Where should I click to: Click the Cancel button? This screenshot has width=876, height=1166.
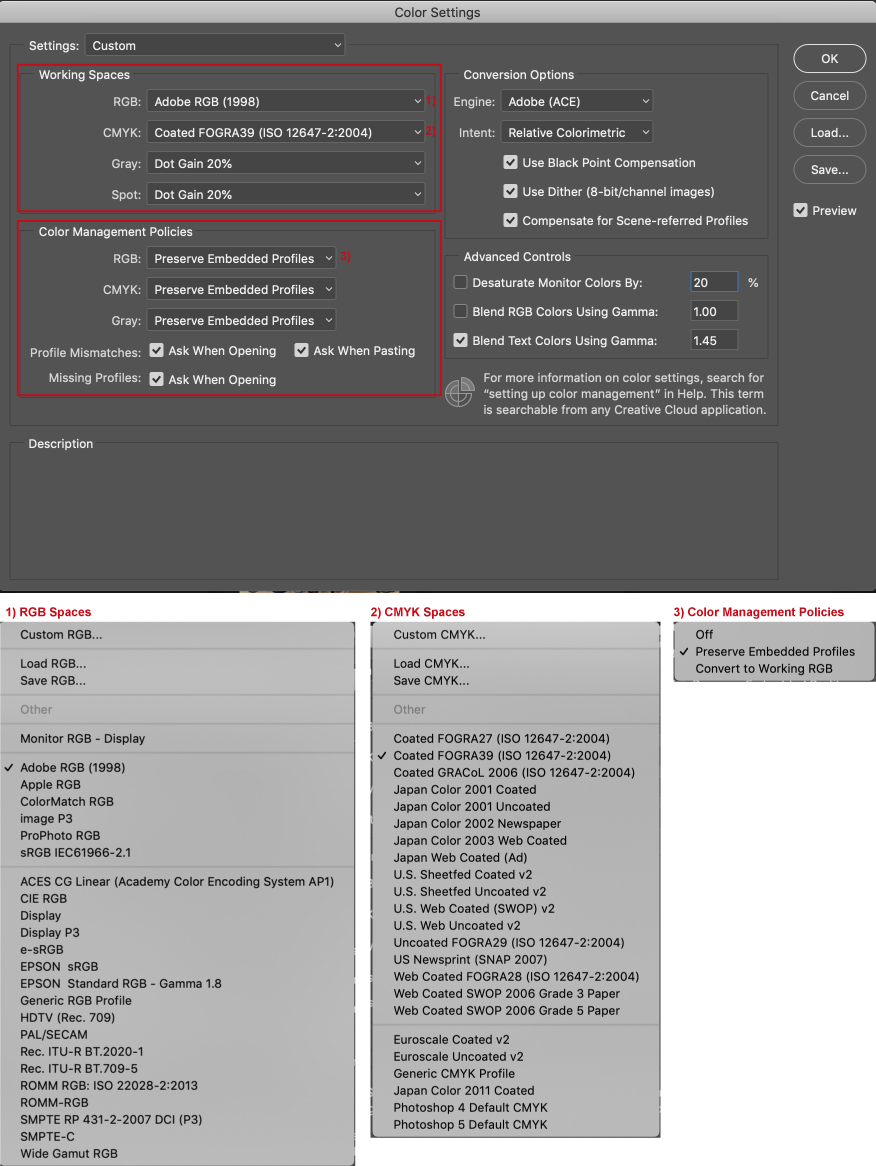[829, 96]
